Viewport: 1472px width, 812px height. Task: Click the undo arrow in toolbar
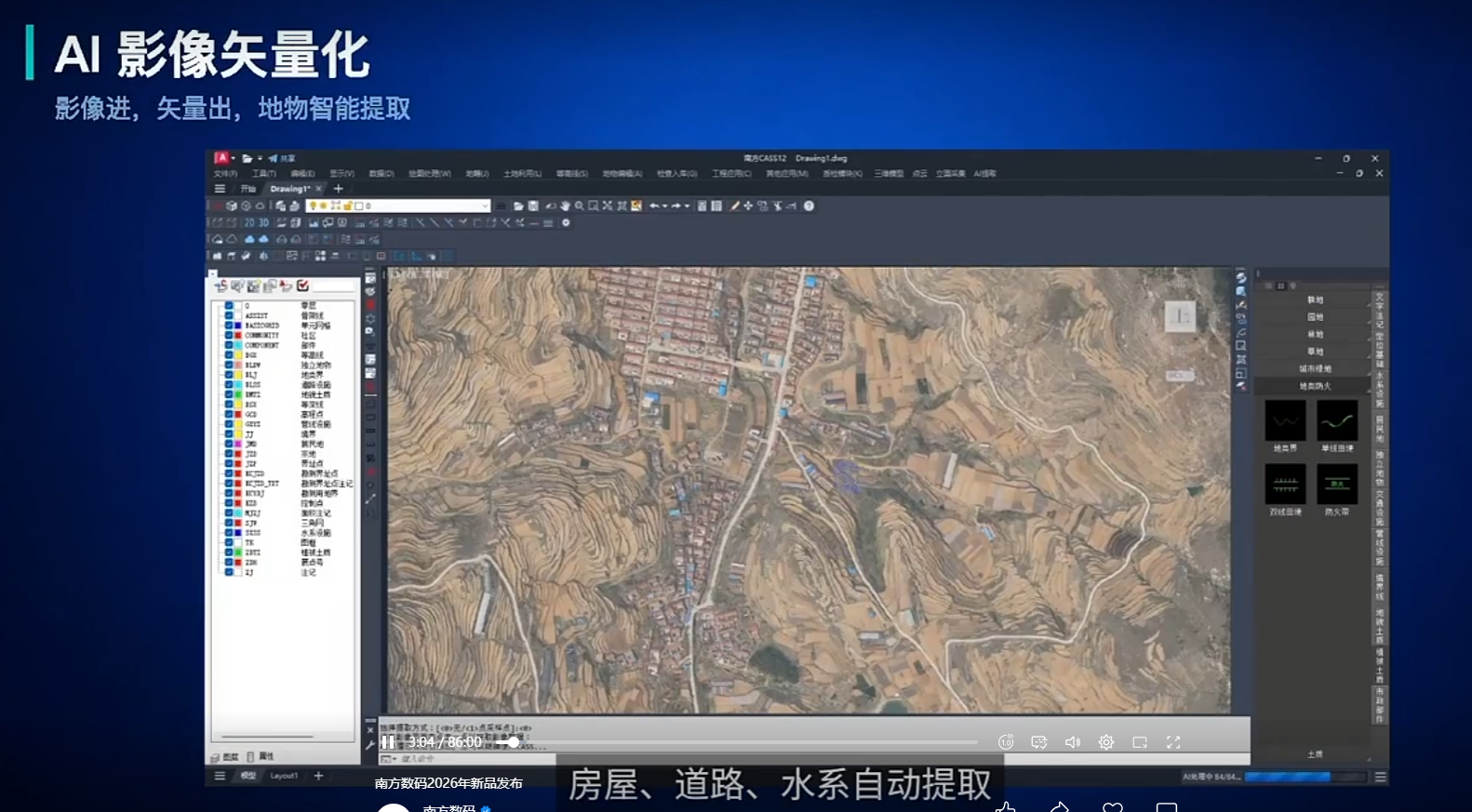(x=654, y=206)
